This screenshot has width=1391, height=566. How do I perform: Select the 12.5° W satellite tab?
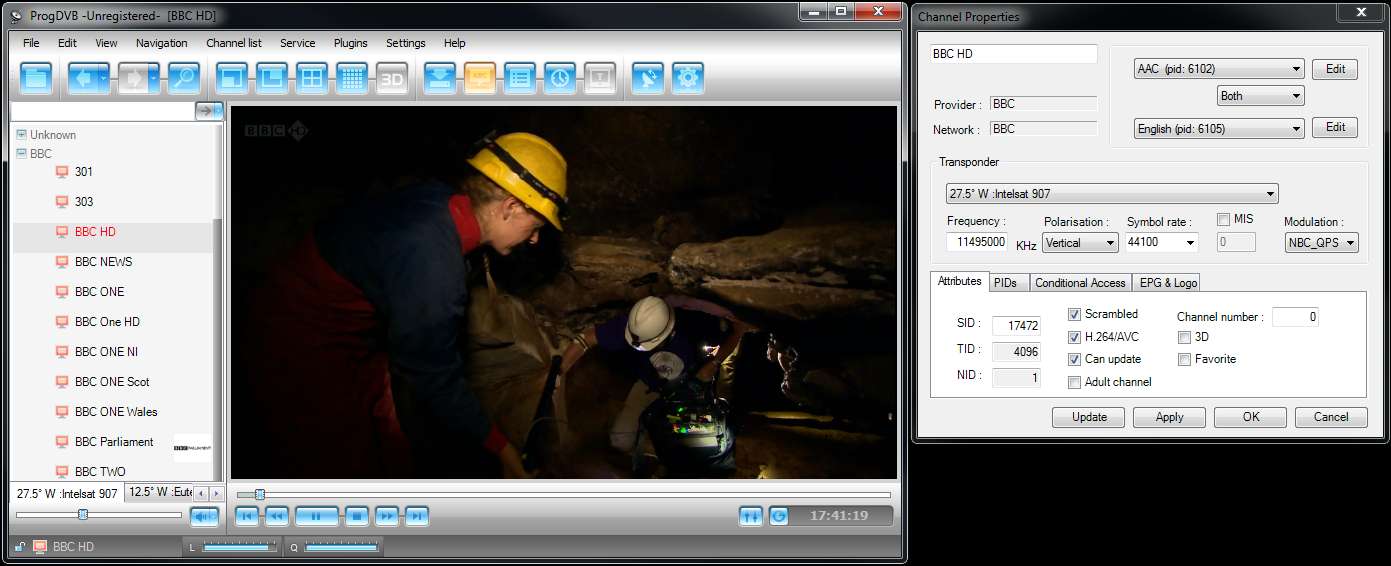tap(159, 492)
